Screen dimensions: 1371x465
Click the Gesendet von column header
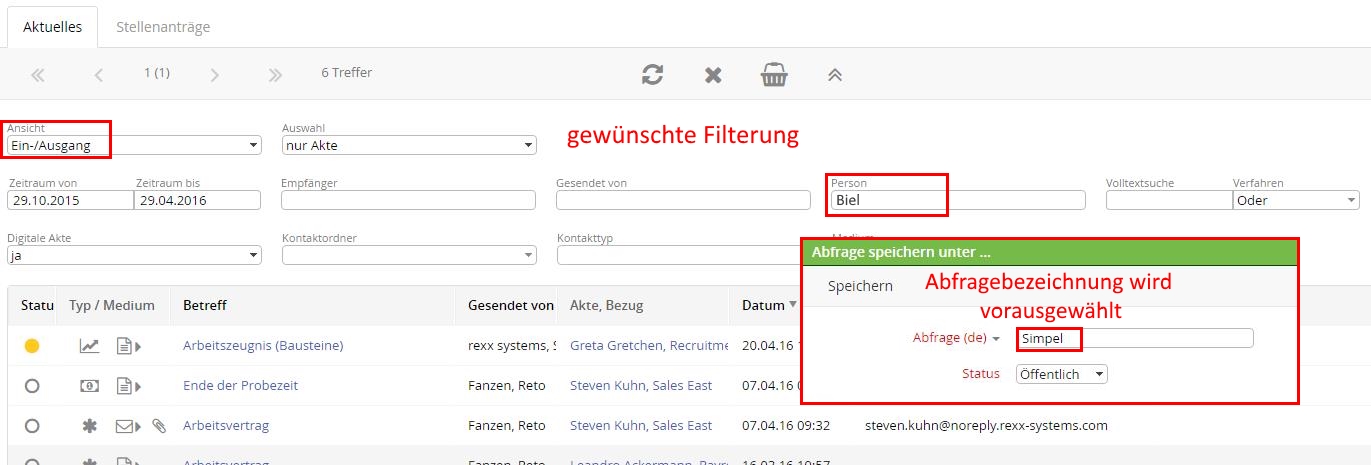[x=510, y=305]
